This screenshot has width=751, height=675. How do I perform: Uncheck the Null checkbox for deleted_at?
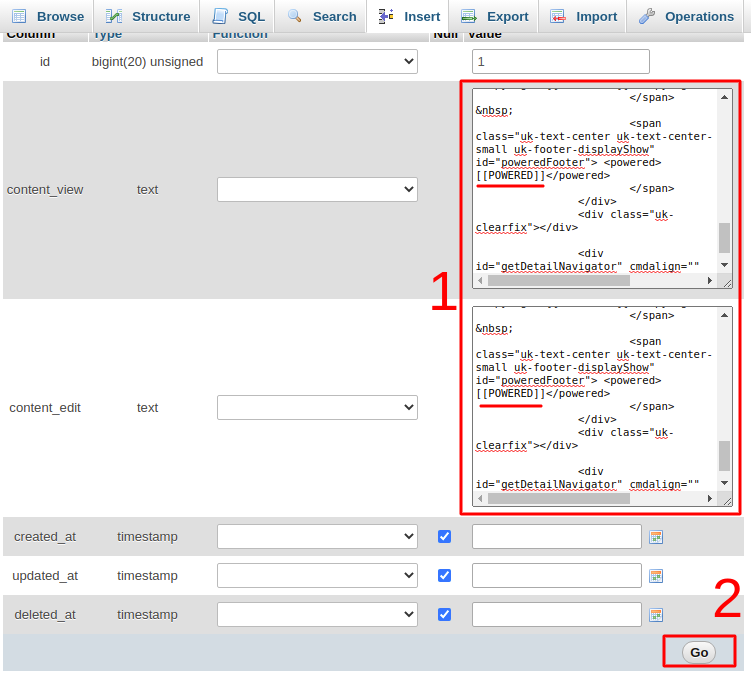point(444,614)
